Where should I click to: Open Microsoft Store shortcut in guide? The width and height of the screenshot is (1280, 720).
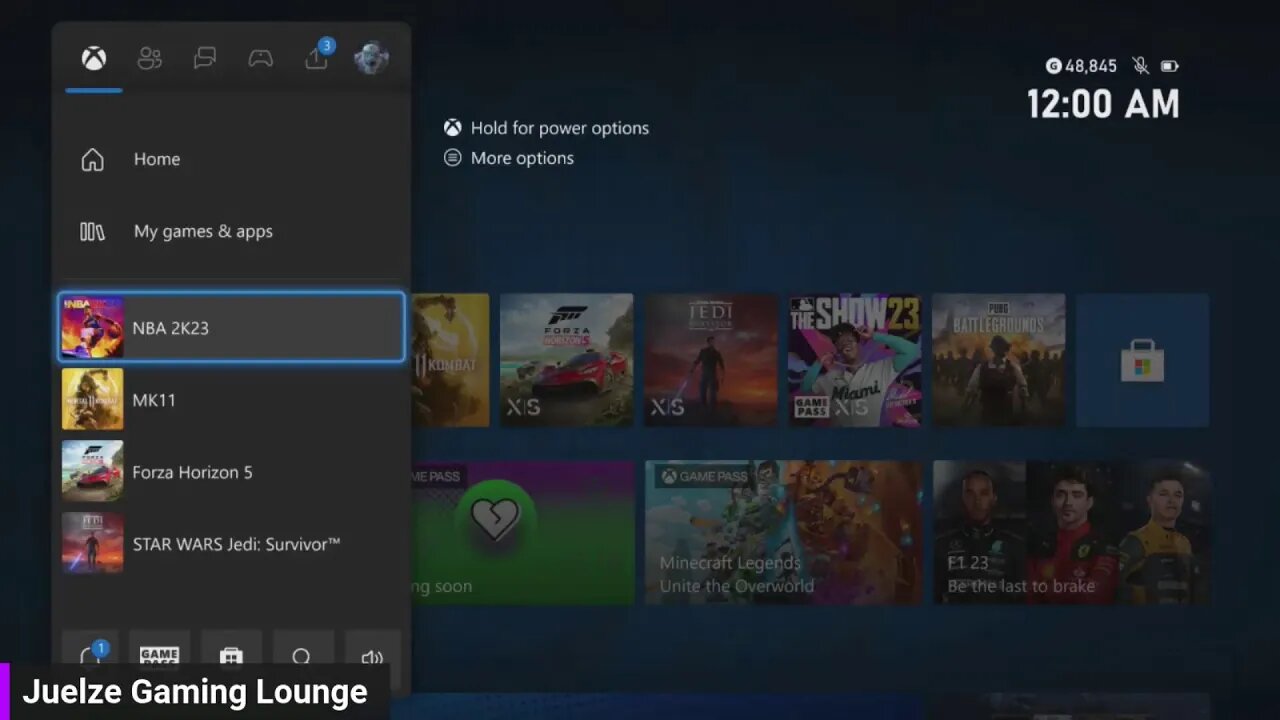point(231,655)
